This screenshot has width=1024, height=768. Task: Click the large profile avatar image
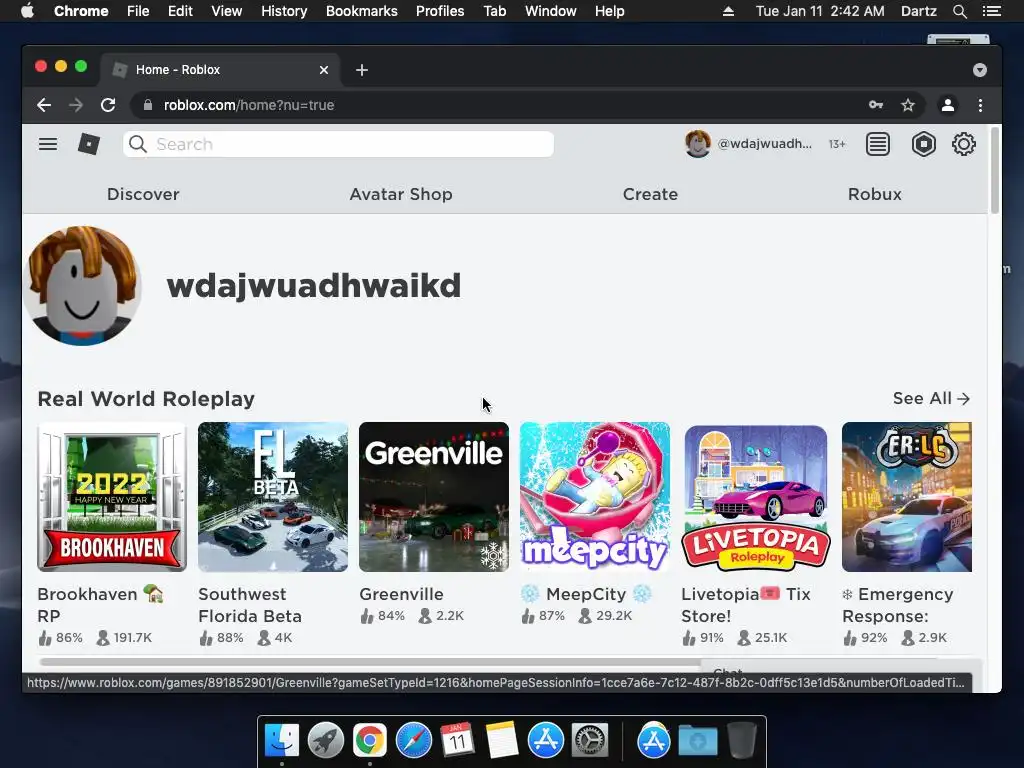click(82, 285)
